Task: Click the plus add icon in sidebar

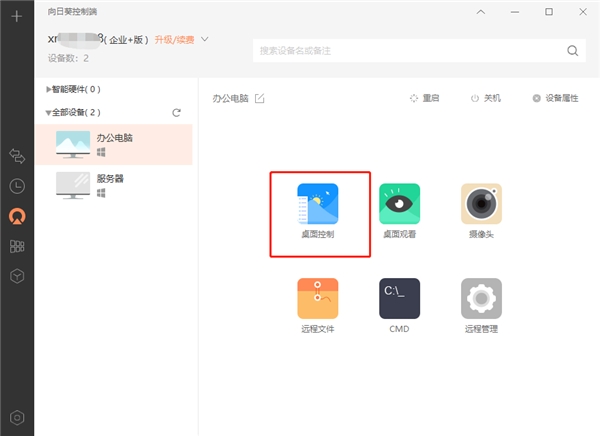Action: coord(16,16)
